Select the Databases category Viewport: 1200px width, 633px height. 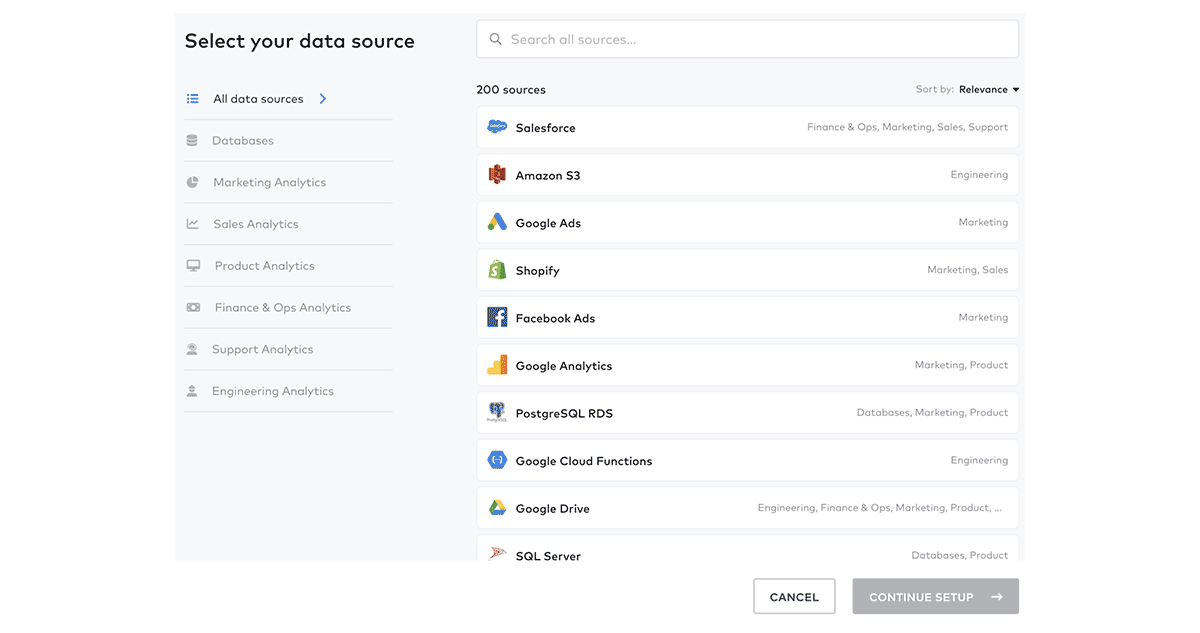[242, 141]
